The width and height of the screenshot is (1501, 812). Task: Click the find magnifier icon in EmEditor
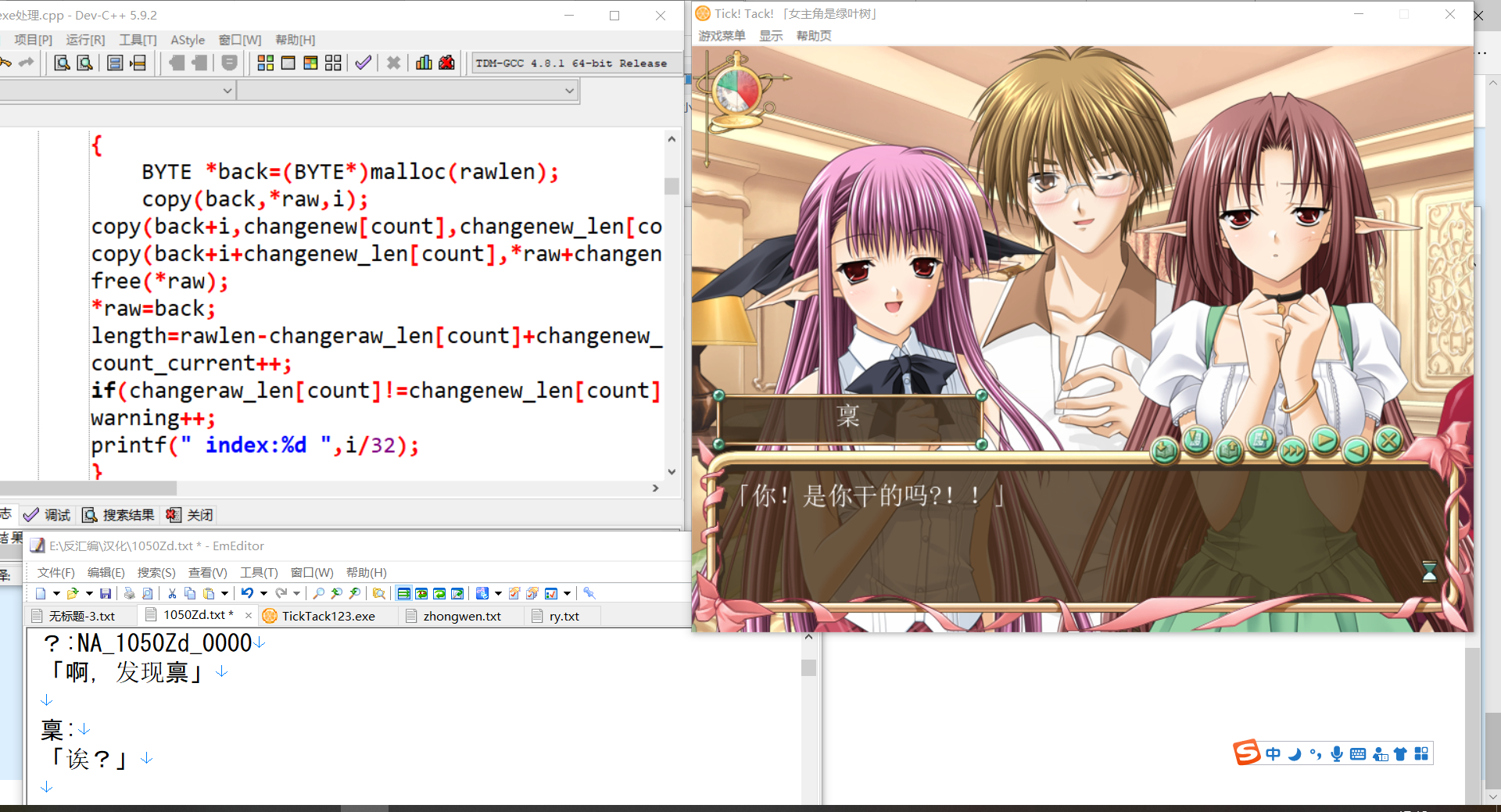318,594
